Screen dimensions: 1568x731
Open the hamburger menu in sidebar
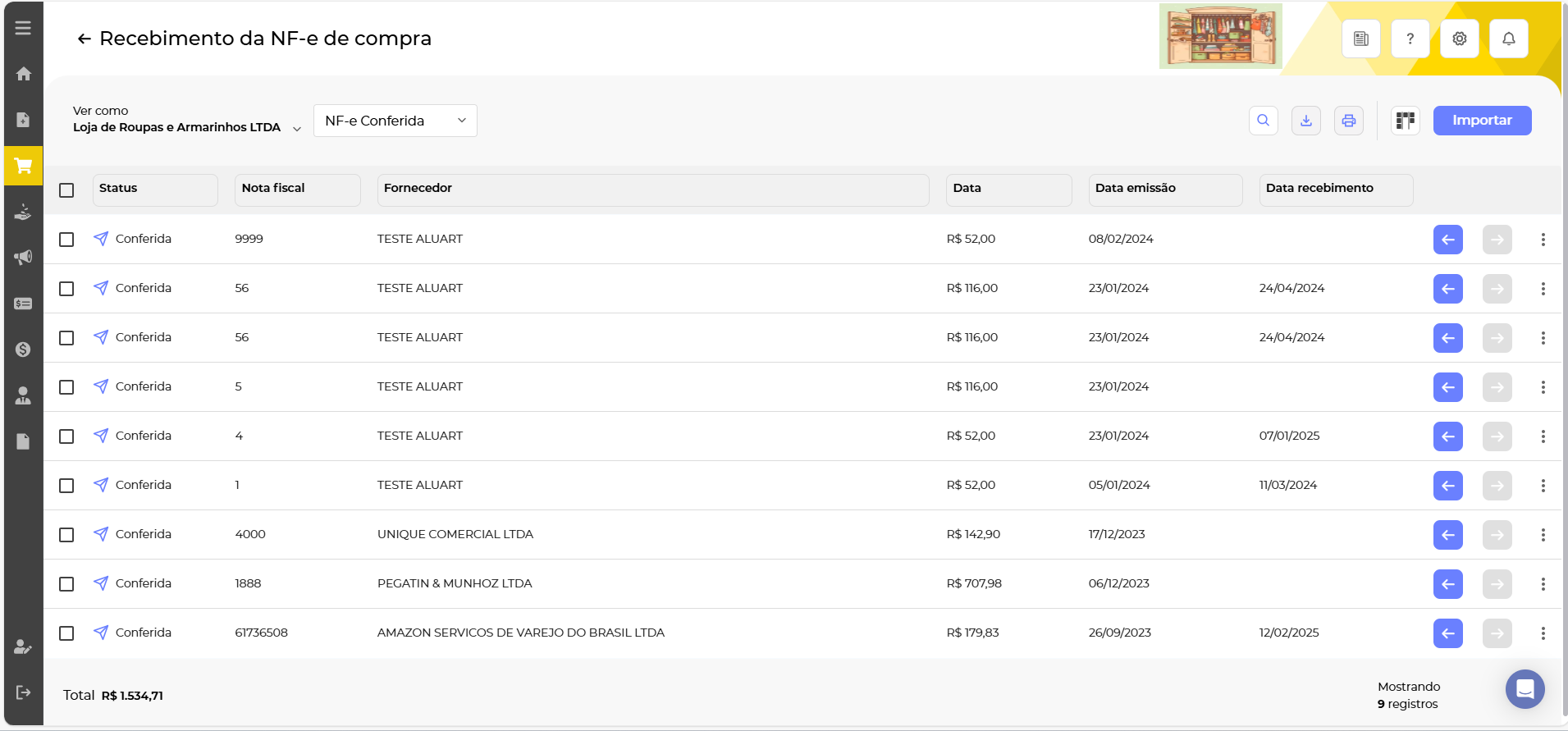[23, 28]
